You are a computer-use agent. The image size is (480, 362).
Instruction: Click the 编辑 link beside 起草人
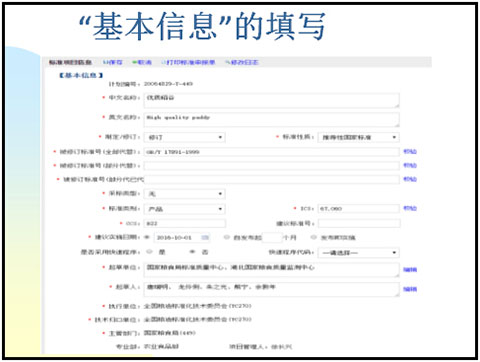pyautogui.click(x=410, y=289)
